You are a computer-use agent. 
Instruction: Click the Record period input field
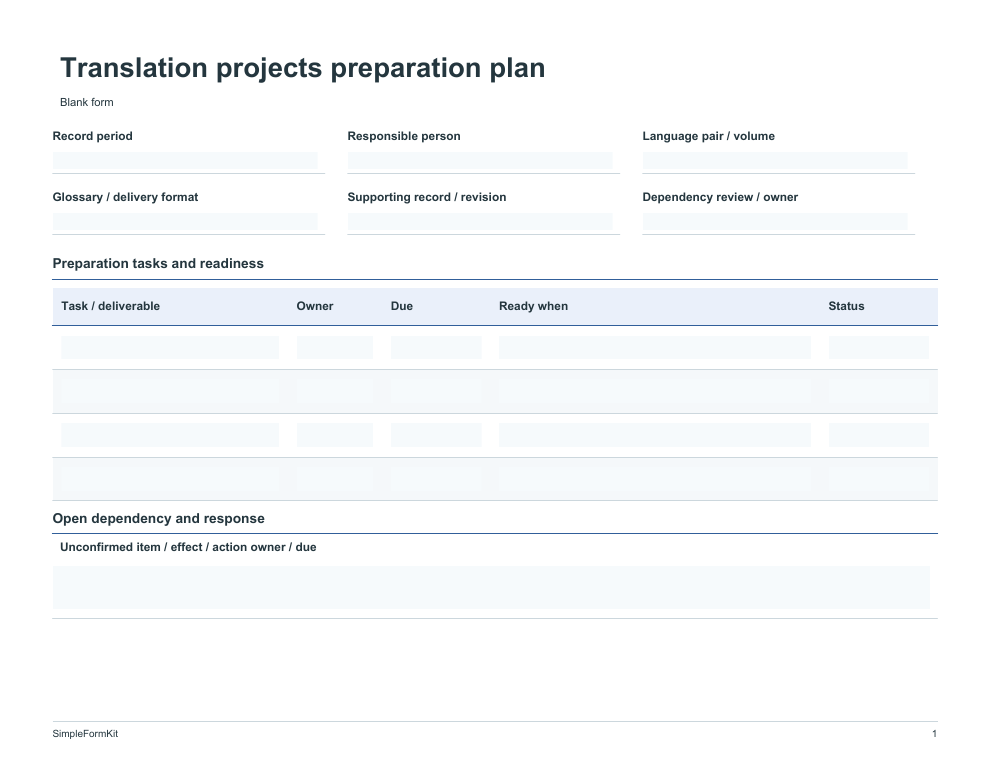(185, 161)
